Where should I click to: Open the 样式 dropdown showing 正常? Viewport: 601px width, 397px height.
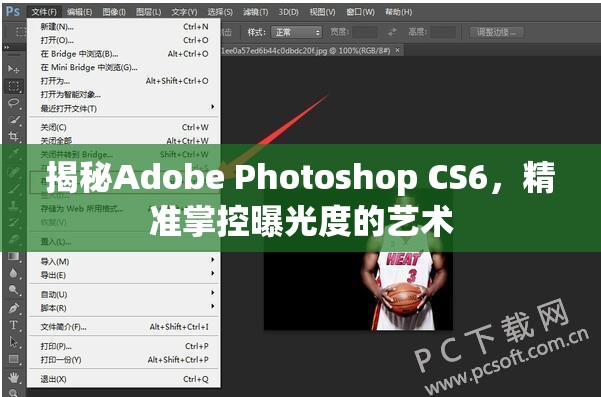click(x=296, y=32)
